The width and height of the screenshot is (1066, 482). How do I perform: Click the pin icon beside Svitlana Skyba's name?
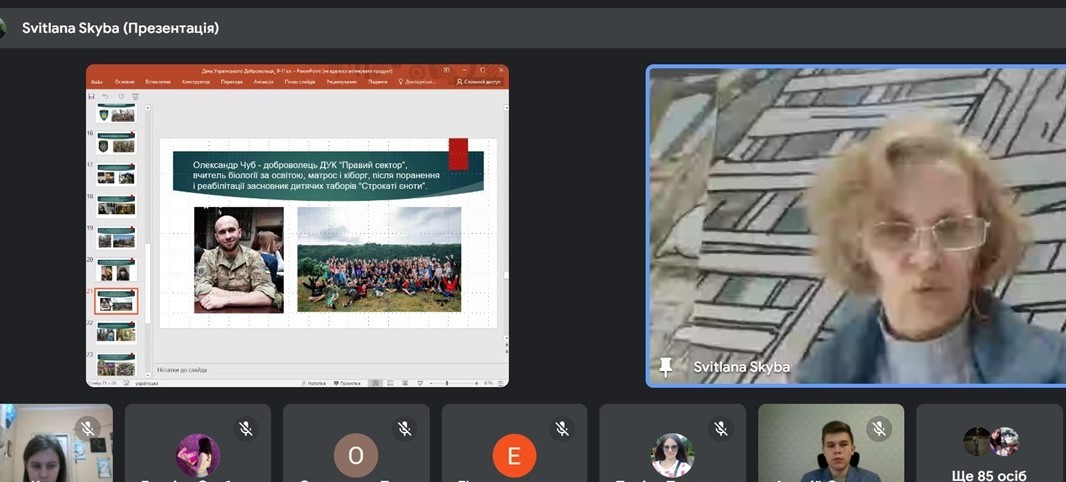tap(666, 368)
